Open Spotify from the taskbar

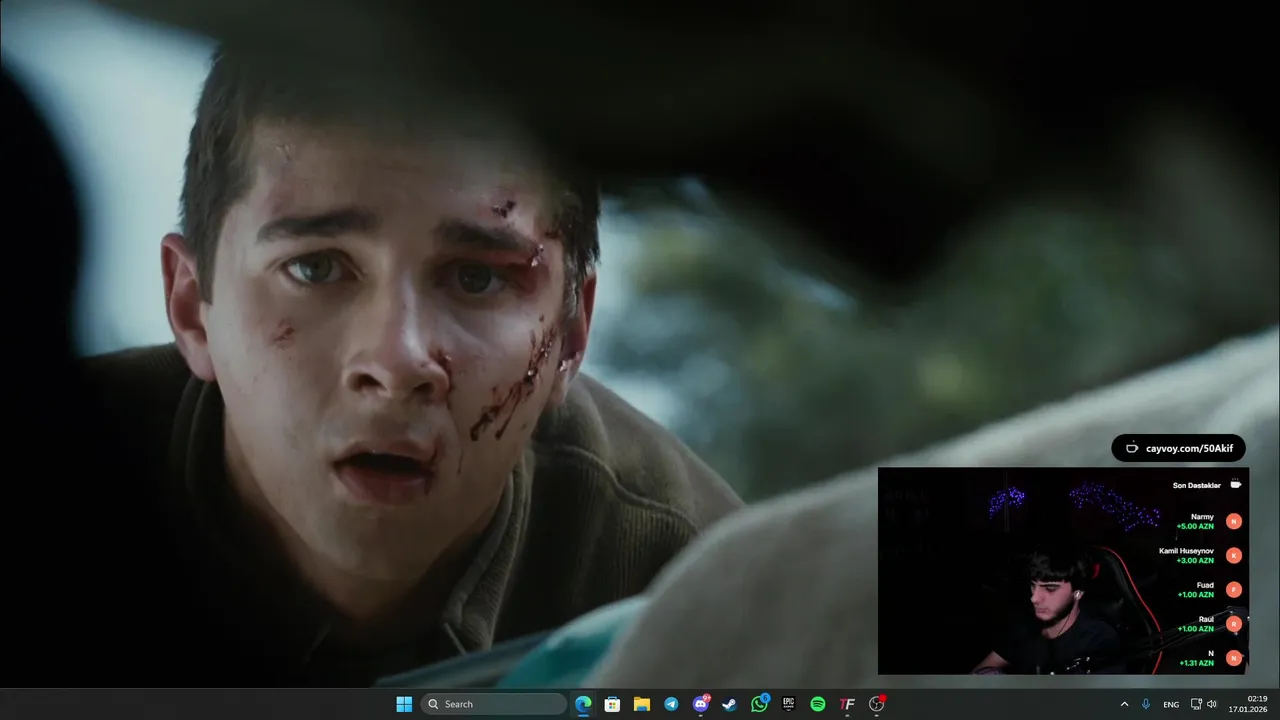(817, 704)
